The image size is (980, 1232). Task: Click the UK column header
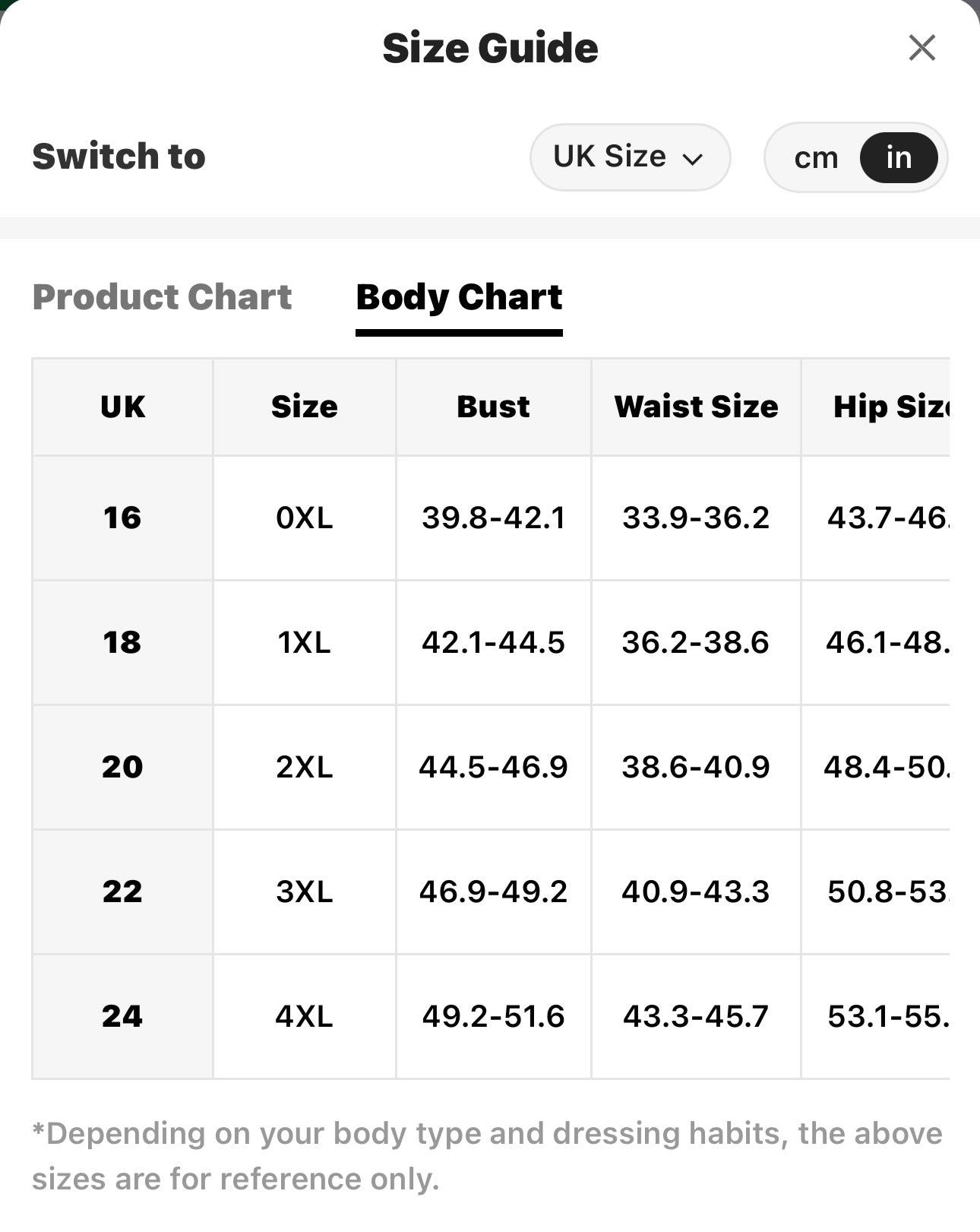coord(122,407)
